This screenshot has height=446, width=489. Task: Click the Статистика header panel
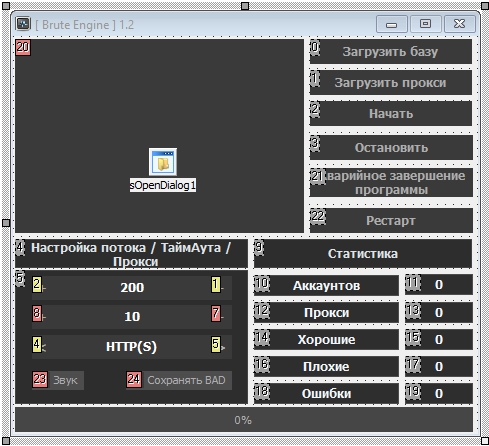tap(363, 254)
